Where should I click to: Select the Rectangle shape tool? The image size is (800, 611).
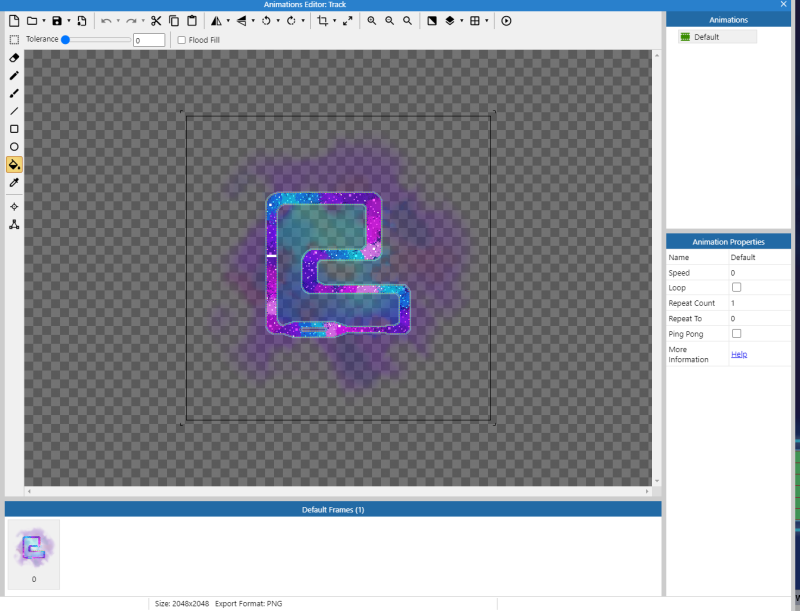coord(14,129)
